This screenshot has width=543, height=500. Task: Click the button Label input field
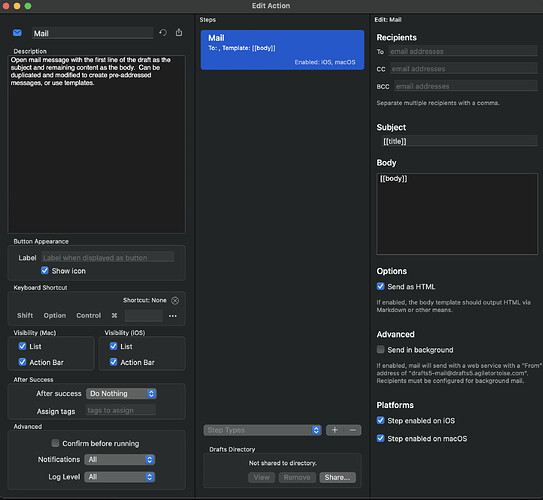tap(108, 258)
